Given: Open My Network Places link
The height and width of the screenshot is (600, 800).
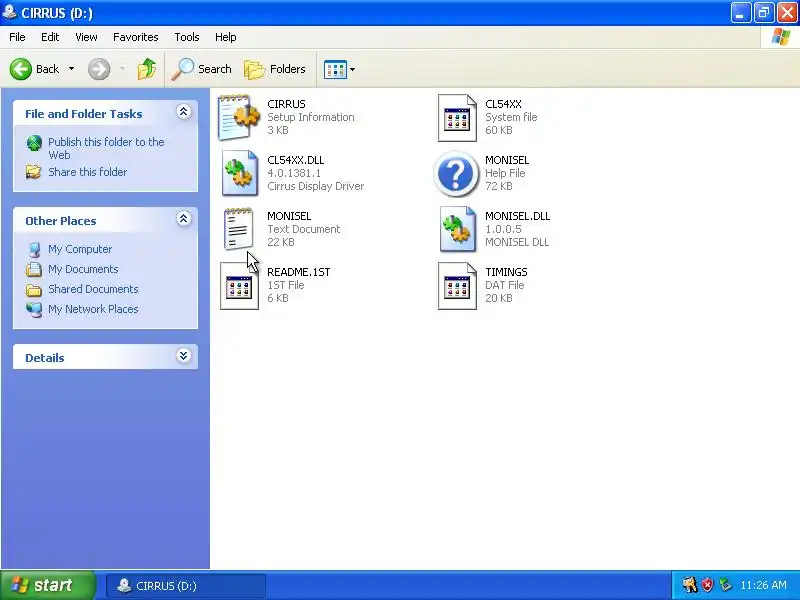Looking at the screenshot, I should tap(93, 309).
